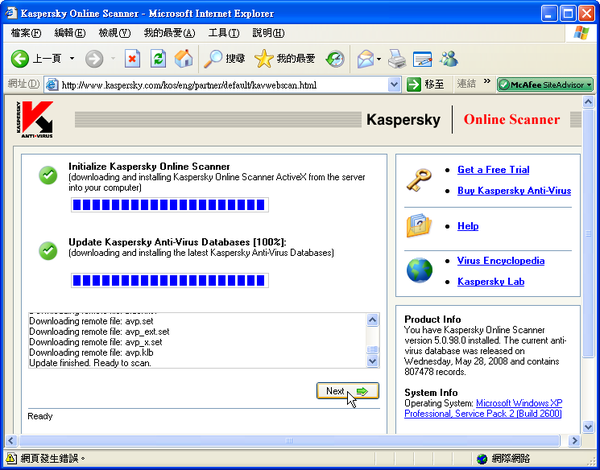
Task: Open the 檢視(V) menu
Action: 115,33
